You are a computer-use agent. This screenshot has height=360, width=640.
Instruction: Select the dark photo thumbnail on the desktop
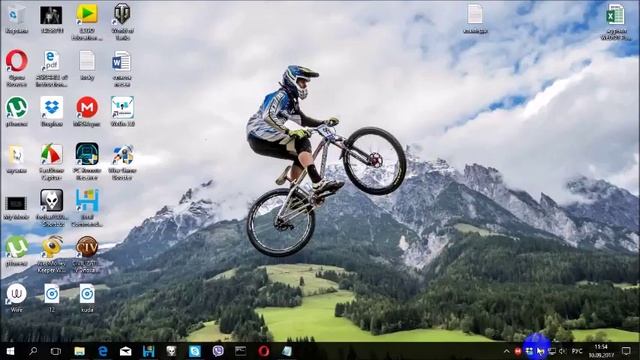point(51,16)
